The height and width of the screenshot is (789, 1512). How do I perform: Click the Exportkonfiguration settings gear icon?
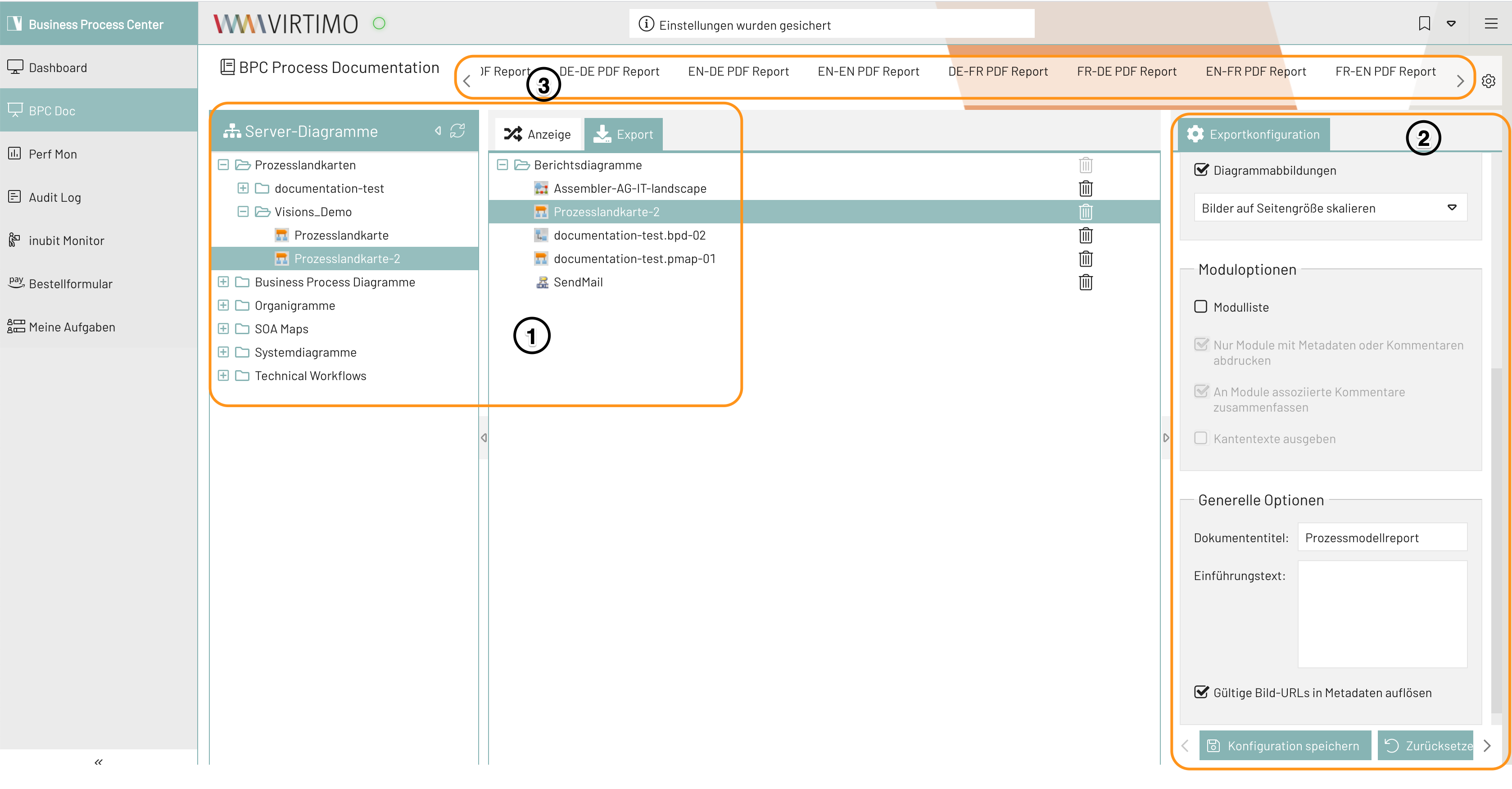click(1196, 134)
